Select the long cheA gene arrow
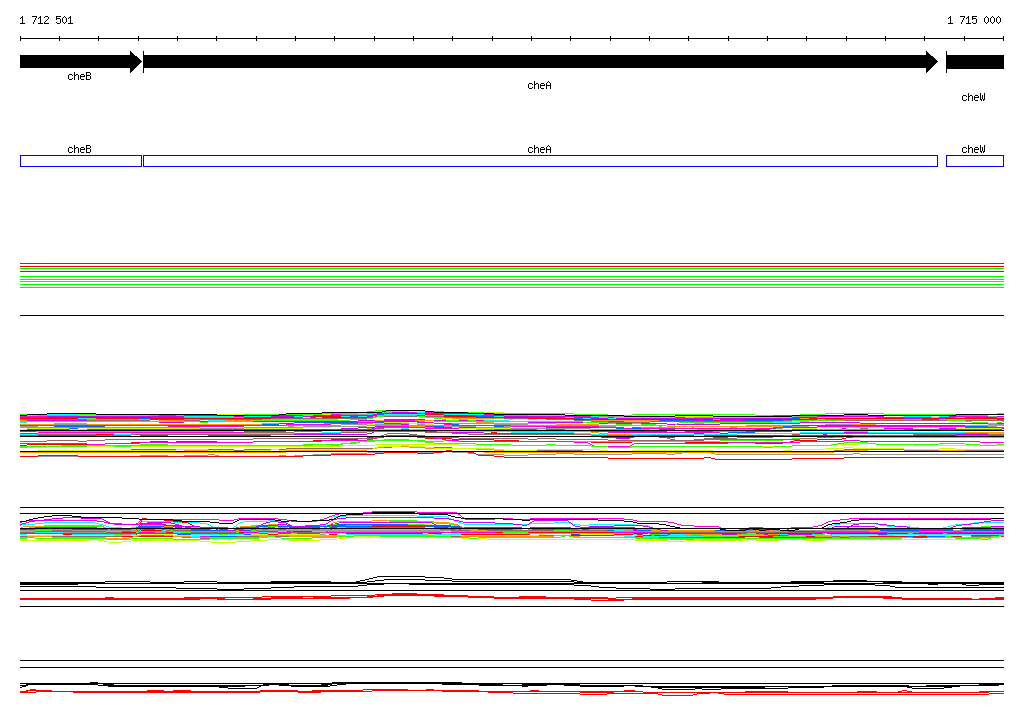Screen dimensions: 1024x714 [x=541, y=62]
